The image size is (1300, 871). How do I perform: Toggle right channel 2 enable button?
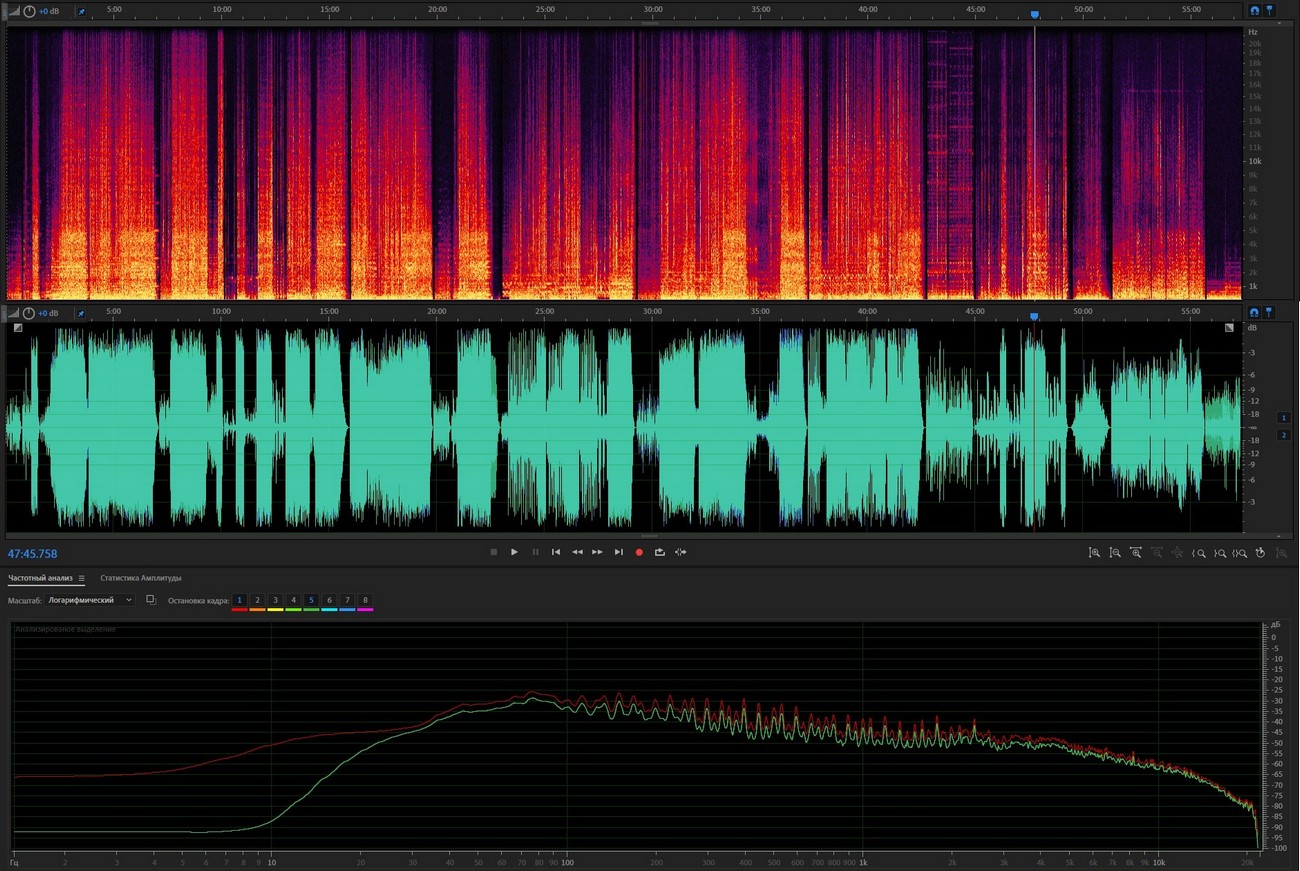point(1284,435)
